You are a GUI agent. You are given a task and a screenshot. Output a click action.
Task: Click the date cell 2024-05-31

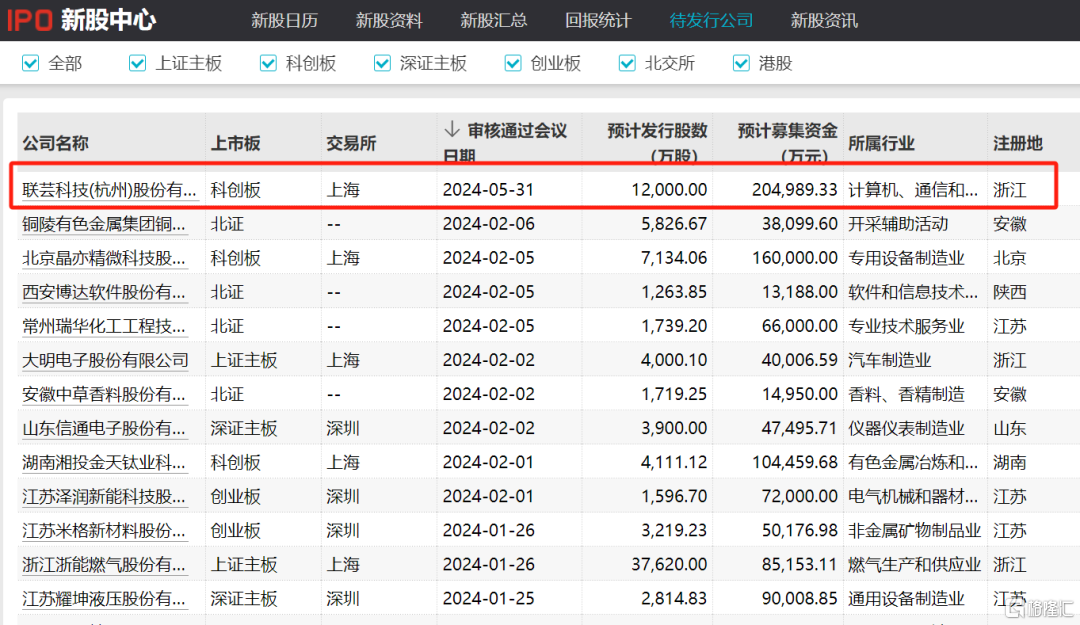pos(488,189)
